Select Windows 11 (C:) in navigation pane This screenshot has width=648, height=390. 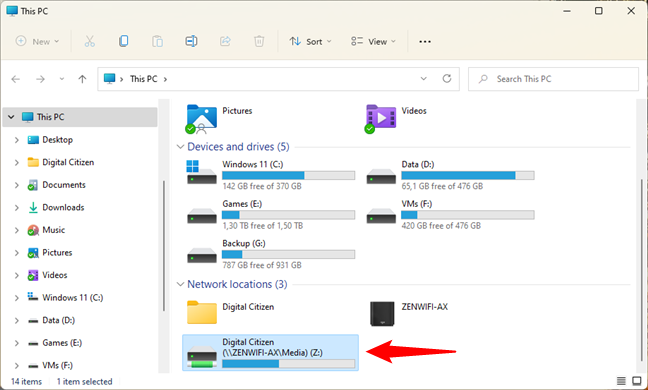[x=72, y=297]
